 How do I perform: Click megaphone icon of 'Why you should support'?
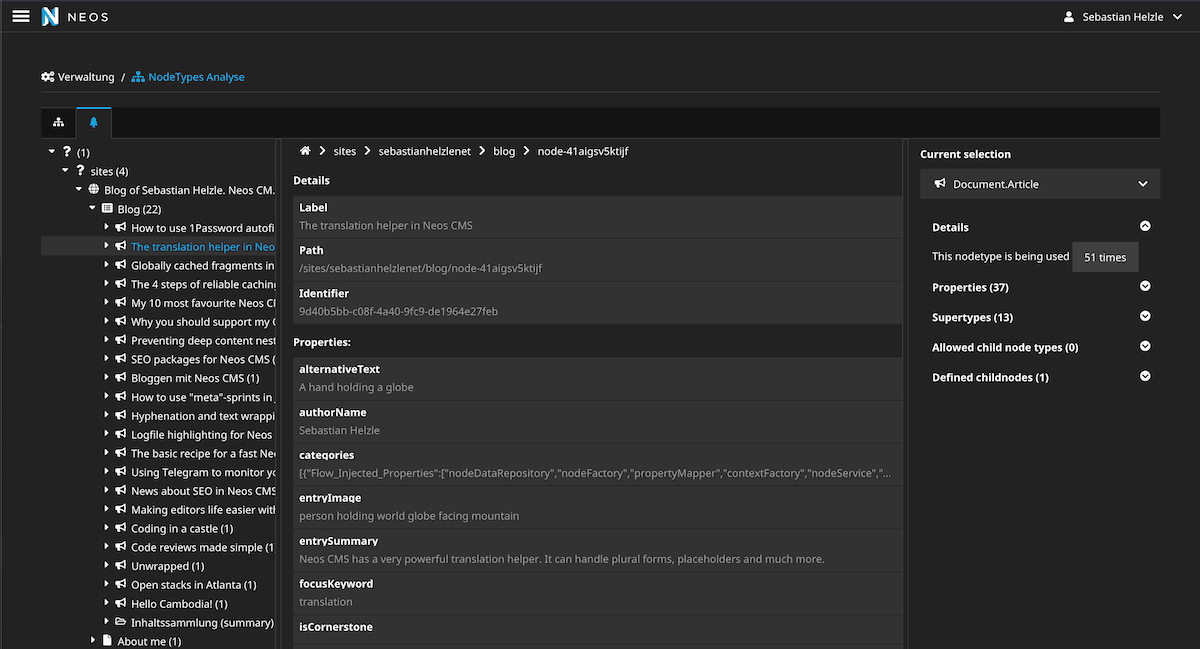pos(120,322)
